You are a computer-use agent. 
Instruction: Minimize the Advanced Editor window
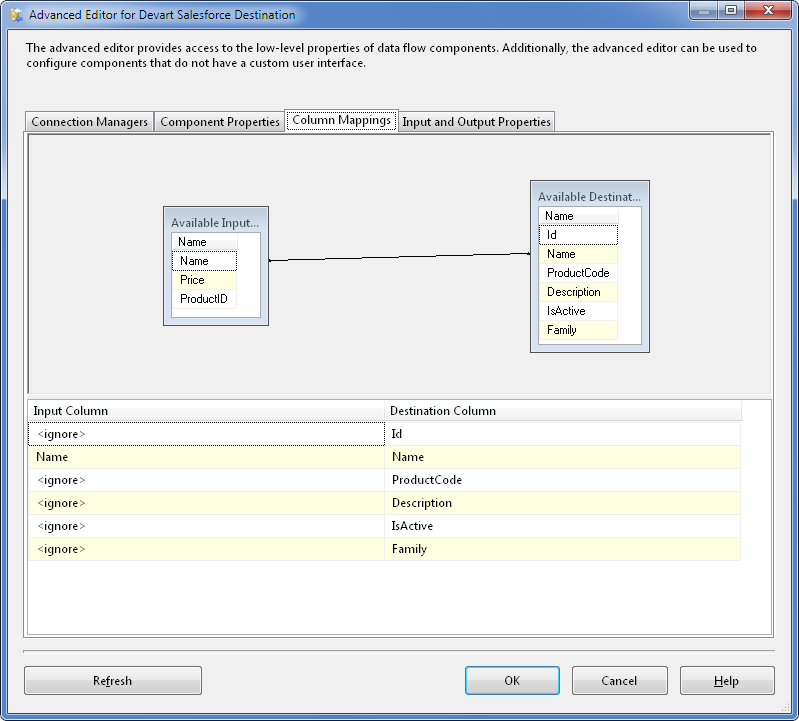point(704,10)
